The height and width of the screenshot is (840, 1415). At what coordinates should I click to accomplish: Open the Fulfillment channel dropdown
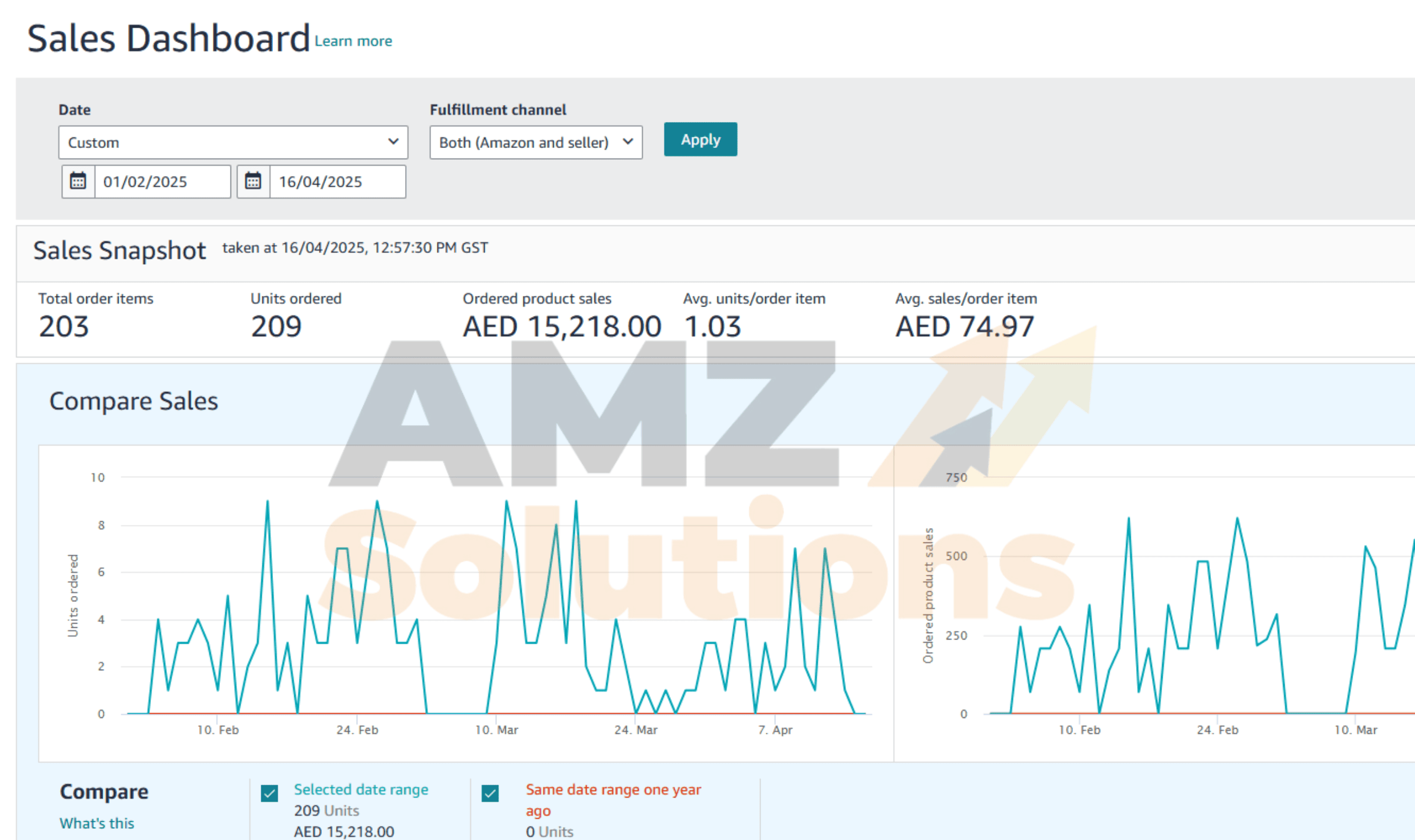[535, 142]
